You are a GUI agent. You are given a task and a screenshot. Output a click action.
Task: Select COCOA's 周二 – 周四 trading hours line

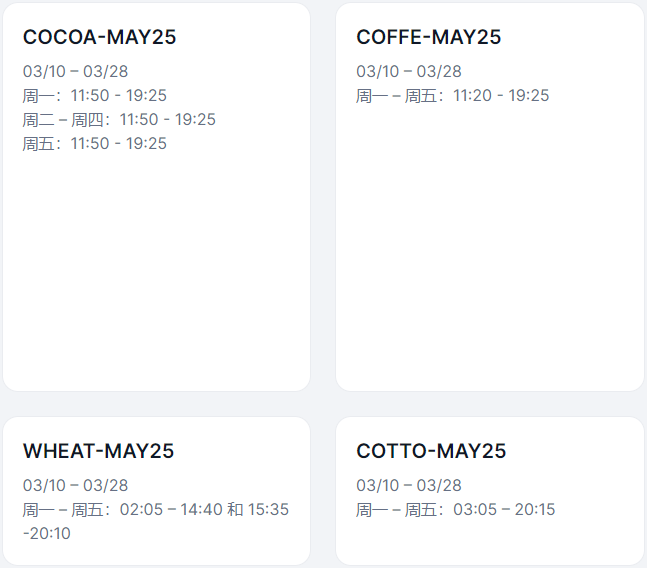119,120
